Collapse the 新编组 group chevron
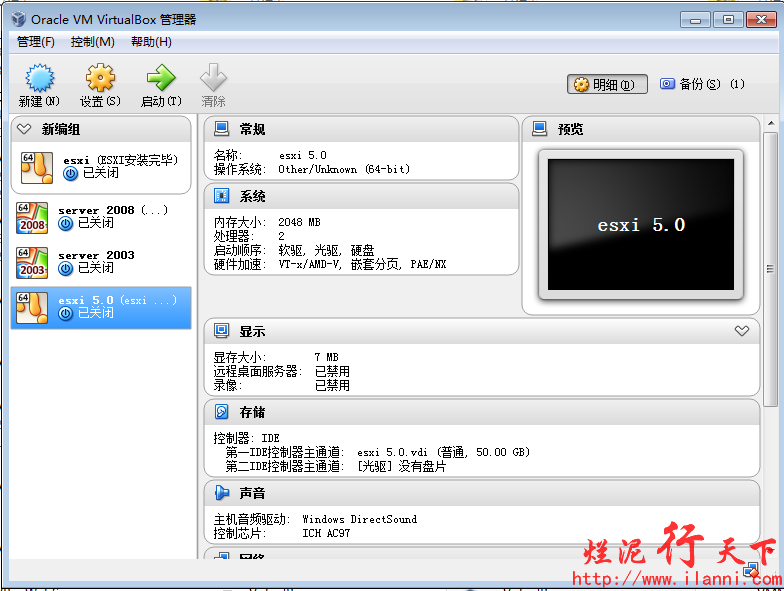This screenshot has width=784, height=591. (24, 129)
